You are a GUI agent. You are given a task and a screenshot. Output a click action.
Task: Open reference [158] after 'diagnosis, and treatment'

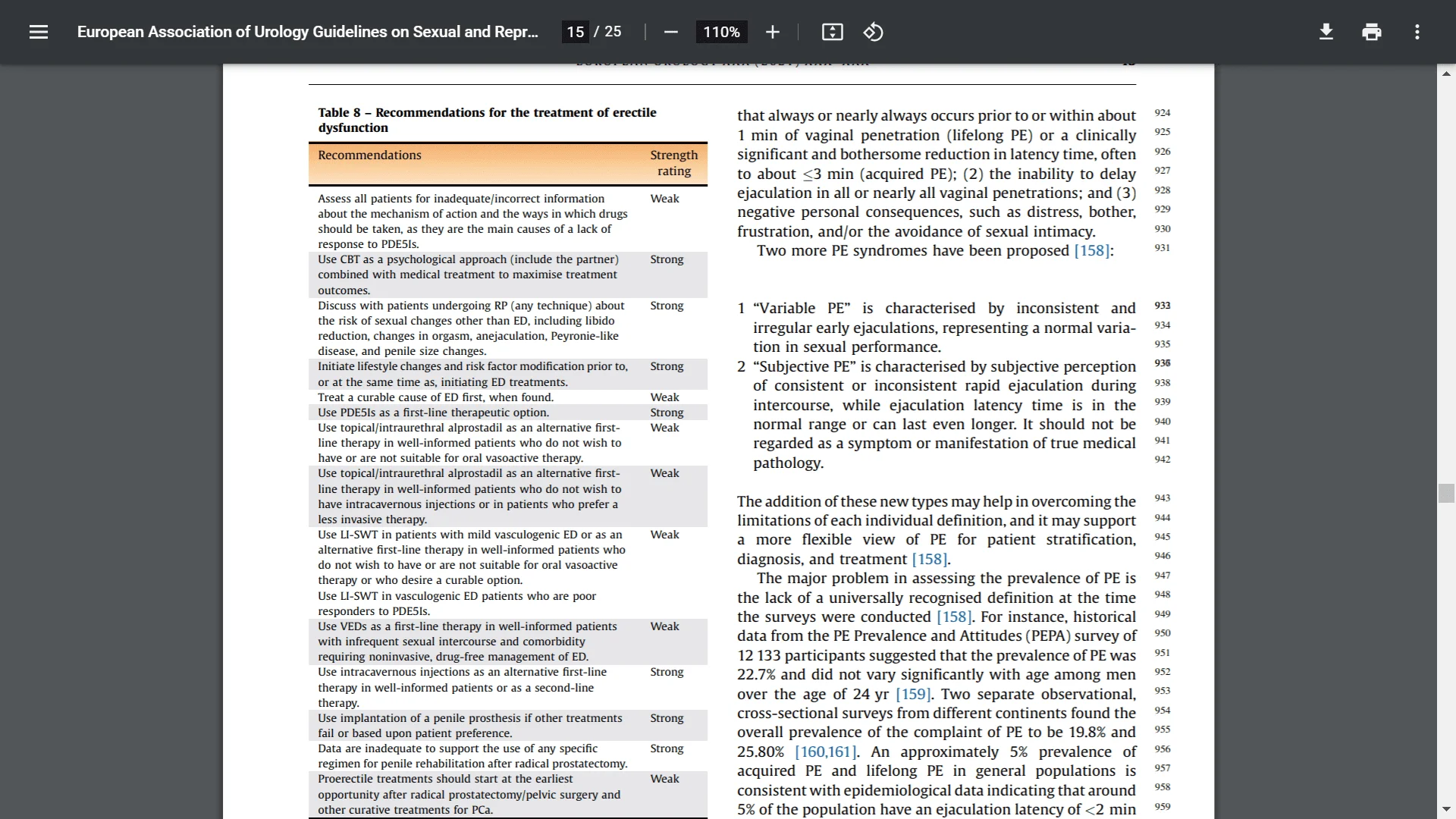[929, 560]
